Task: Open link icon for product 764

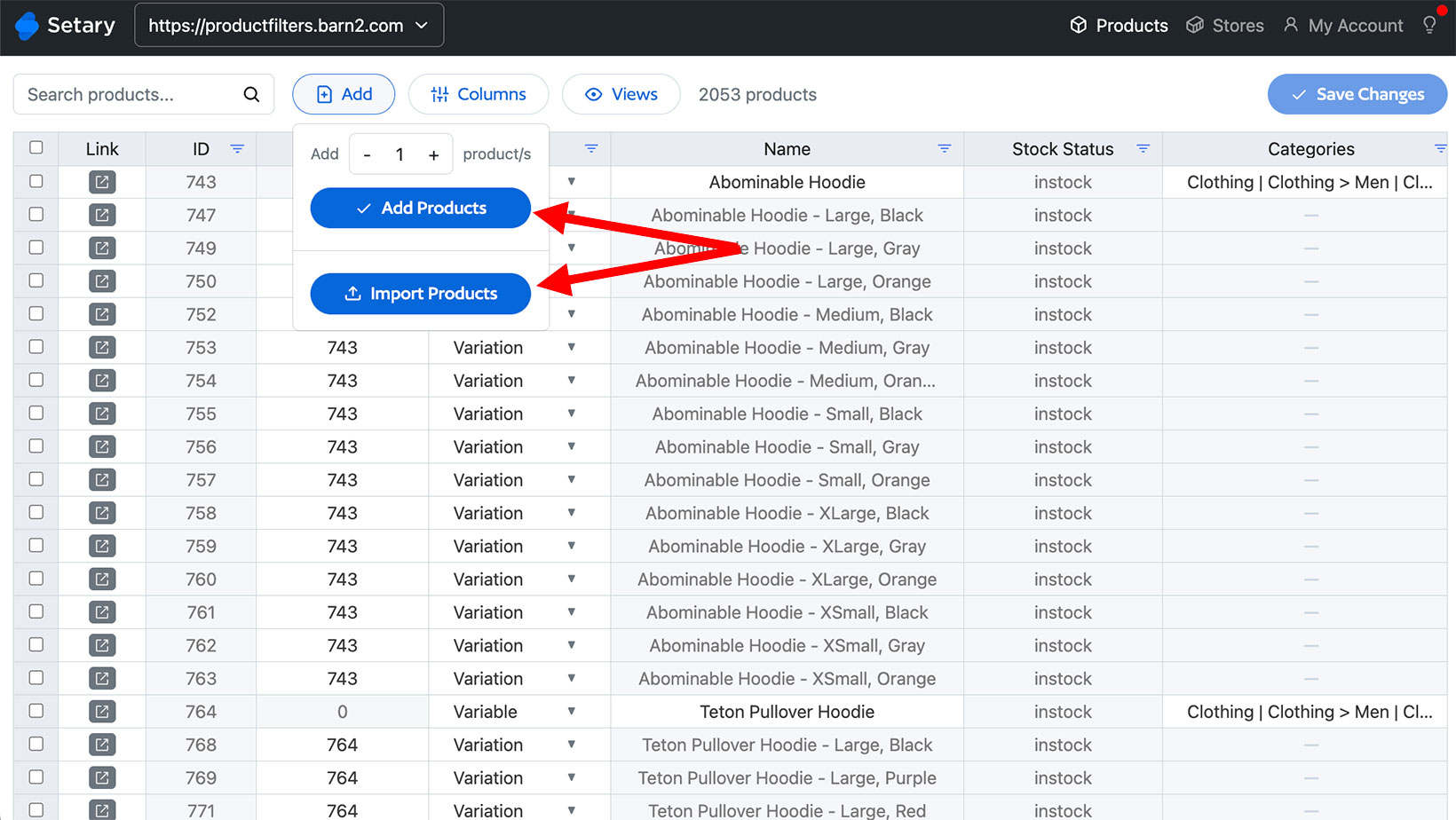Action: [x=102, y=712]
